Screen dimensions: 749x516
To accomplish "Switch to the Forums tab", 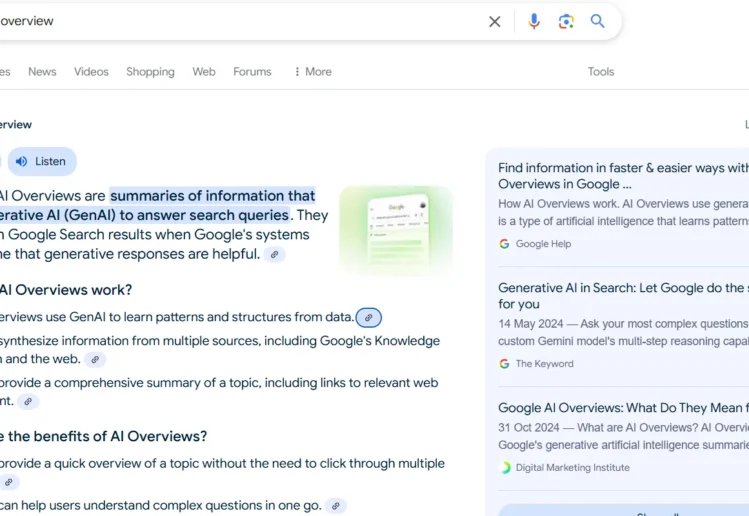I will pos(252,72).
